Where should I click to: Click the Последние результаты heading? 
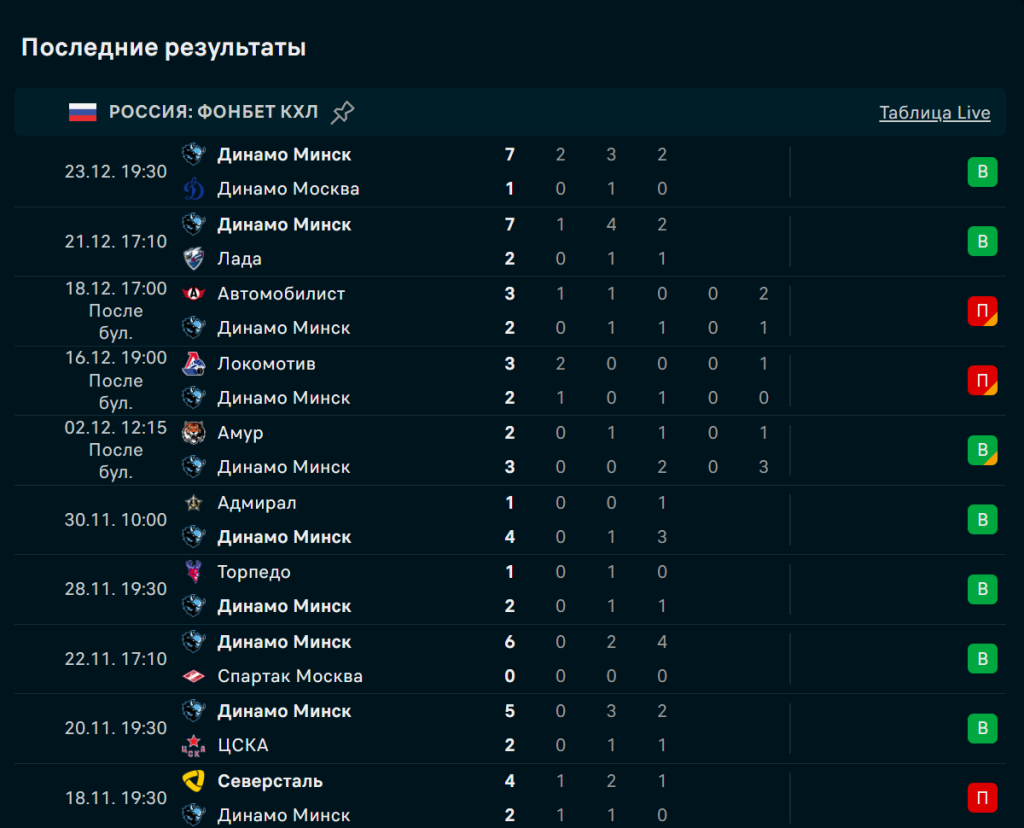pos(164,47)
